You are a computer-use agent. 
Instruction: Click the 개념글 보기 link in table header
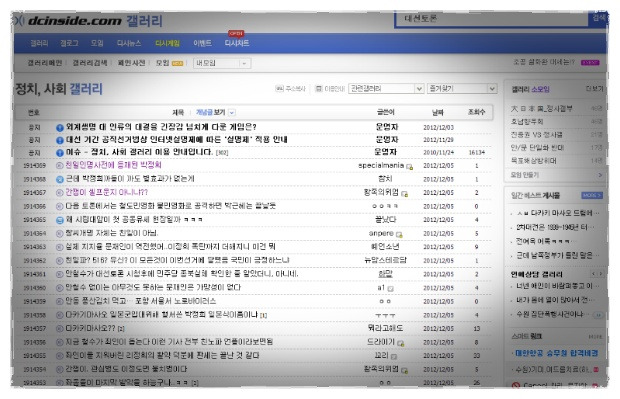pos(211,113)
